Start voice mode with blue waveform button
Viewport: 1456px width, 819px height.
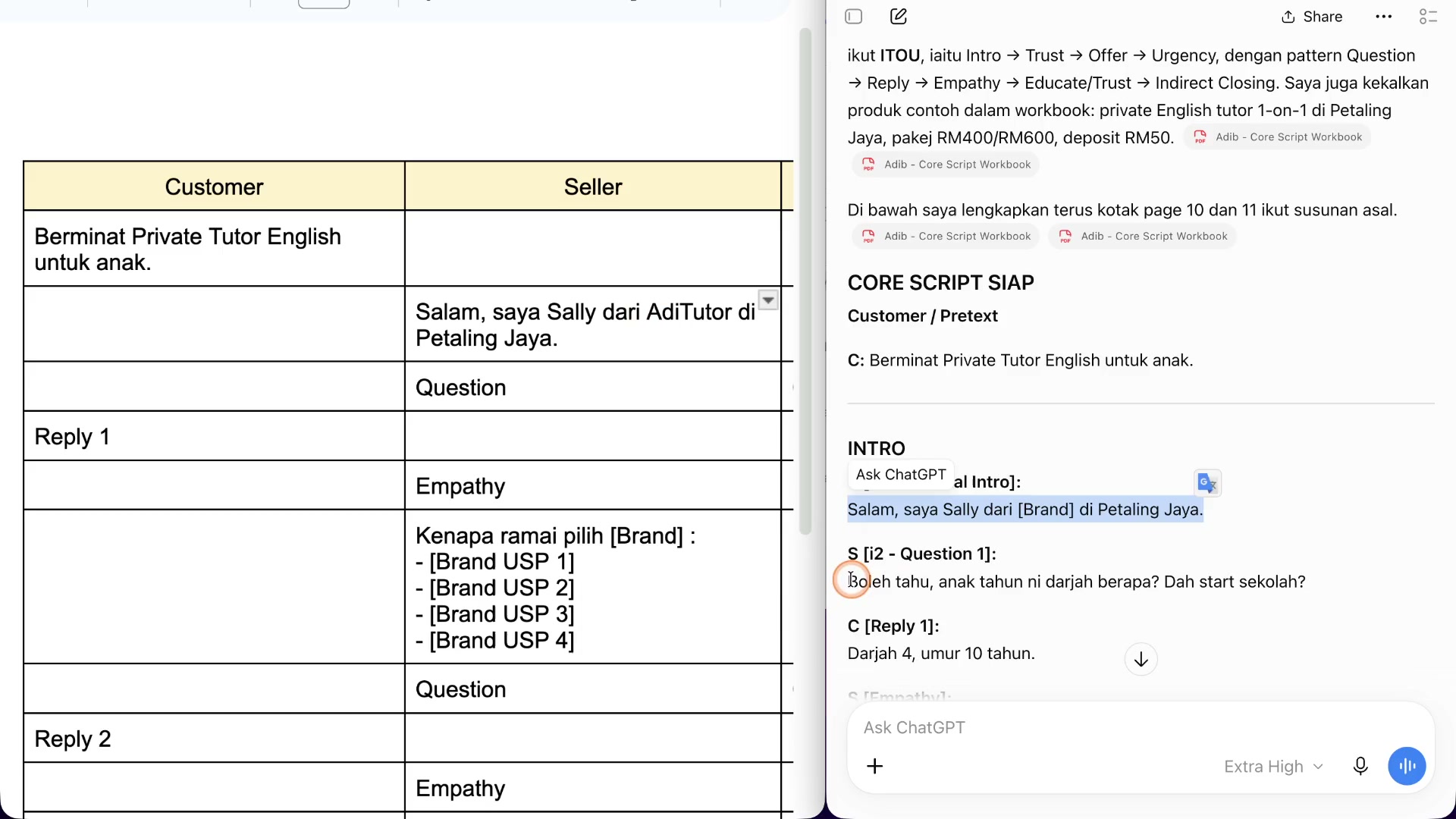tap(1407, 767)
